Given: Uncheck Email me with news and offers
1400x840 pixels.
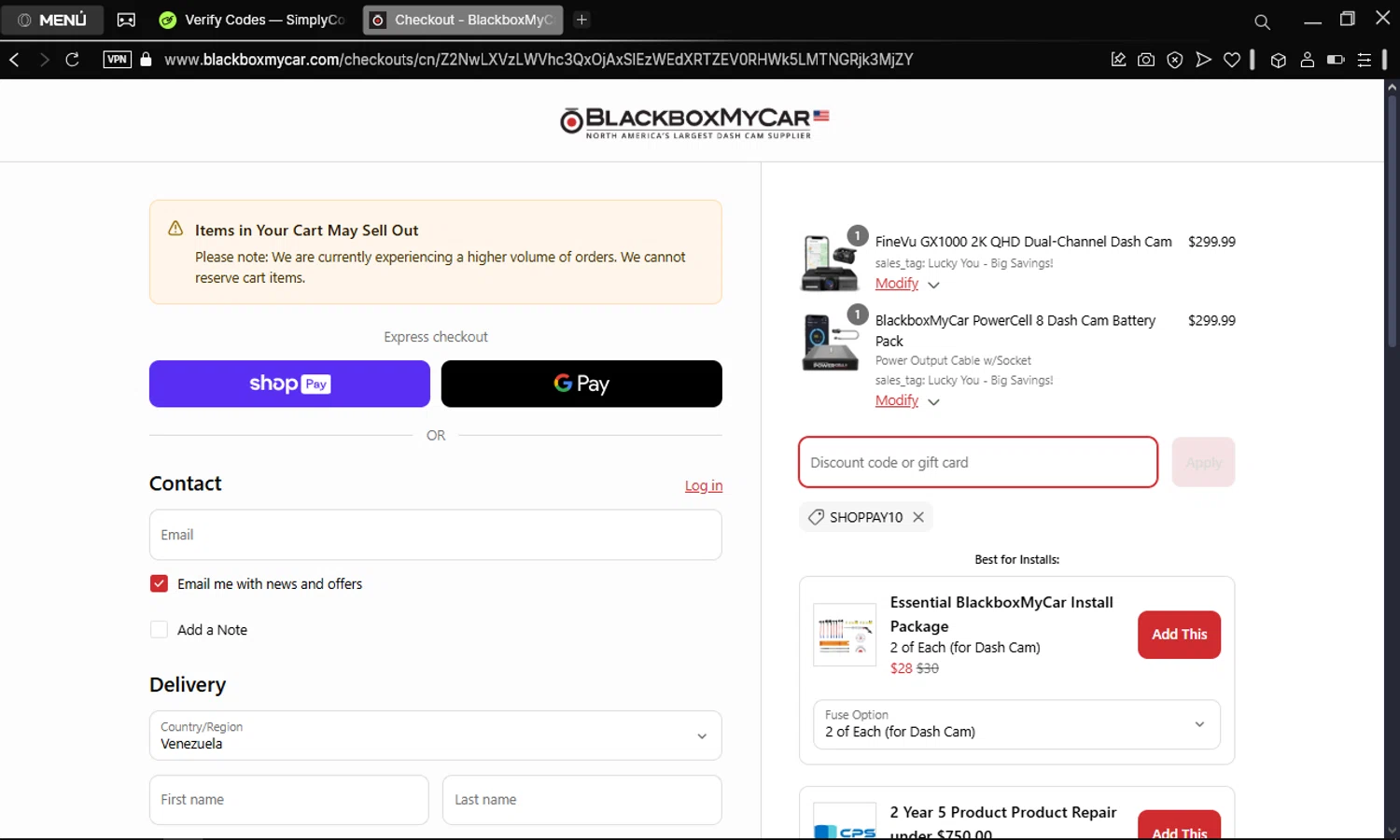Looking at the screenshot, I should point(159,583).
